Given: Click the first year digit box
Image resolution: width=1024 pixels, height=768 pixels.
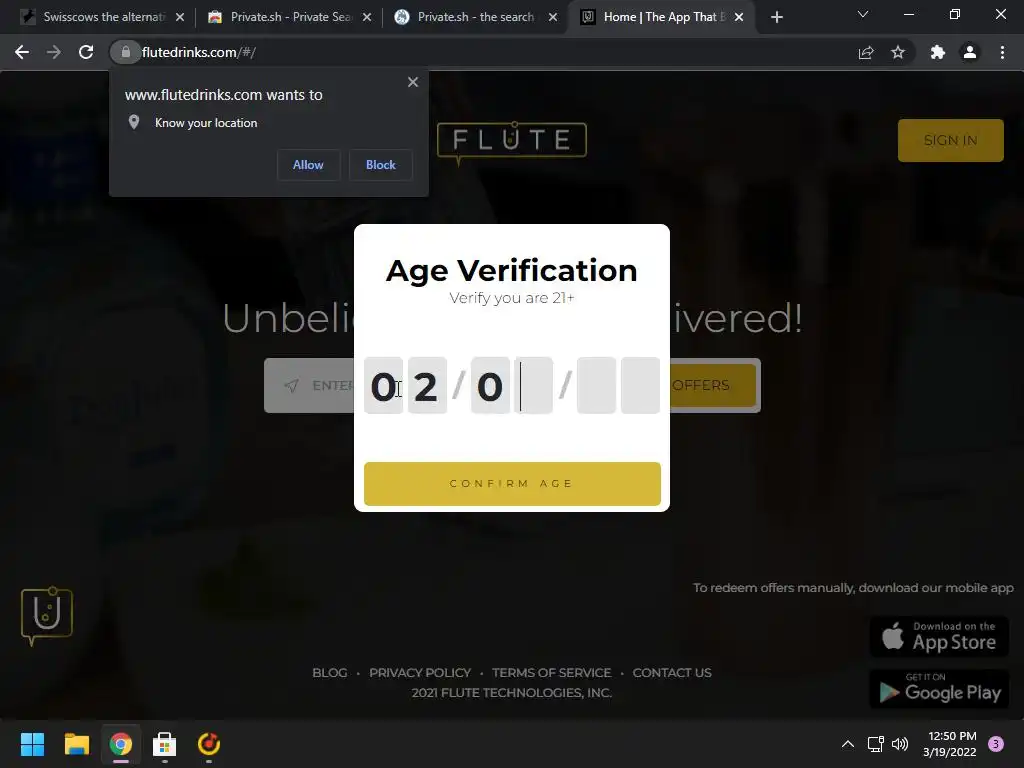Looking at the screenshot, I should [596, 385].
